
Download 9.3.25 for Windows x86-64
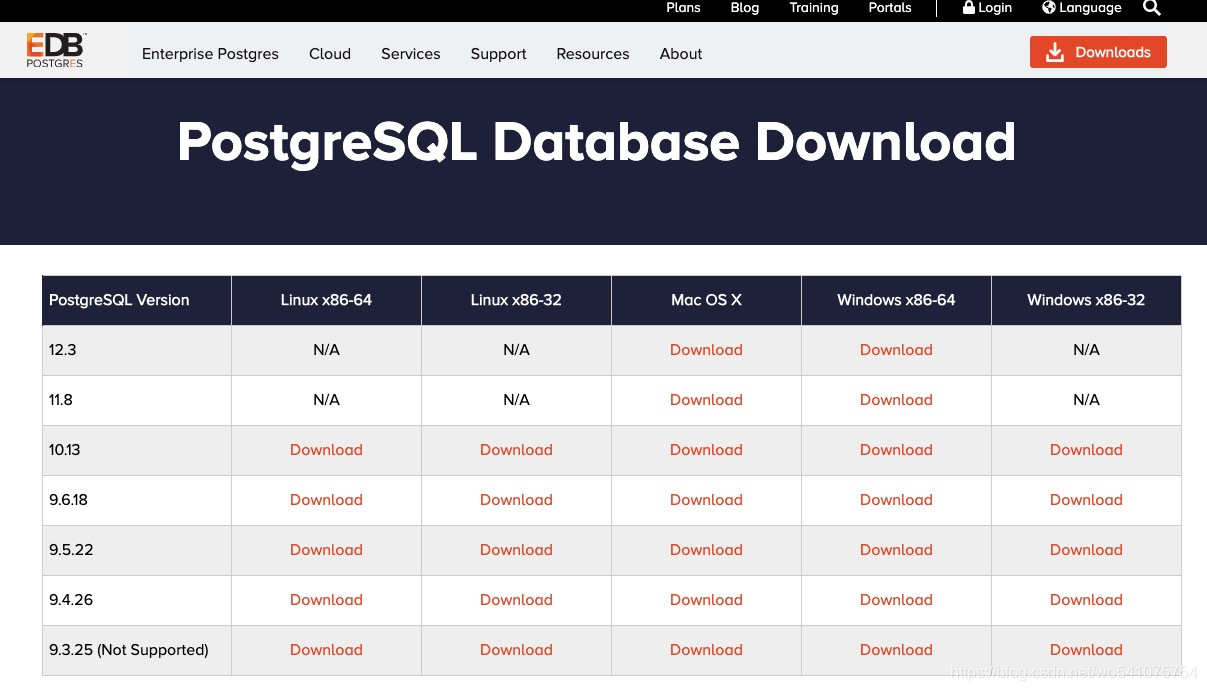pos(896,650)
